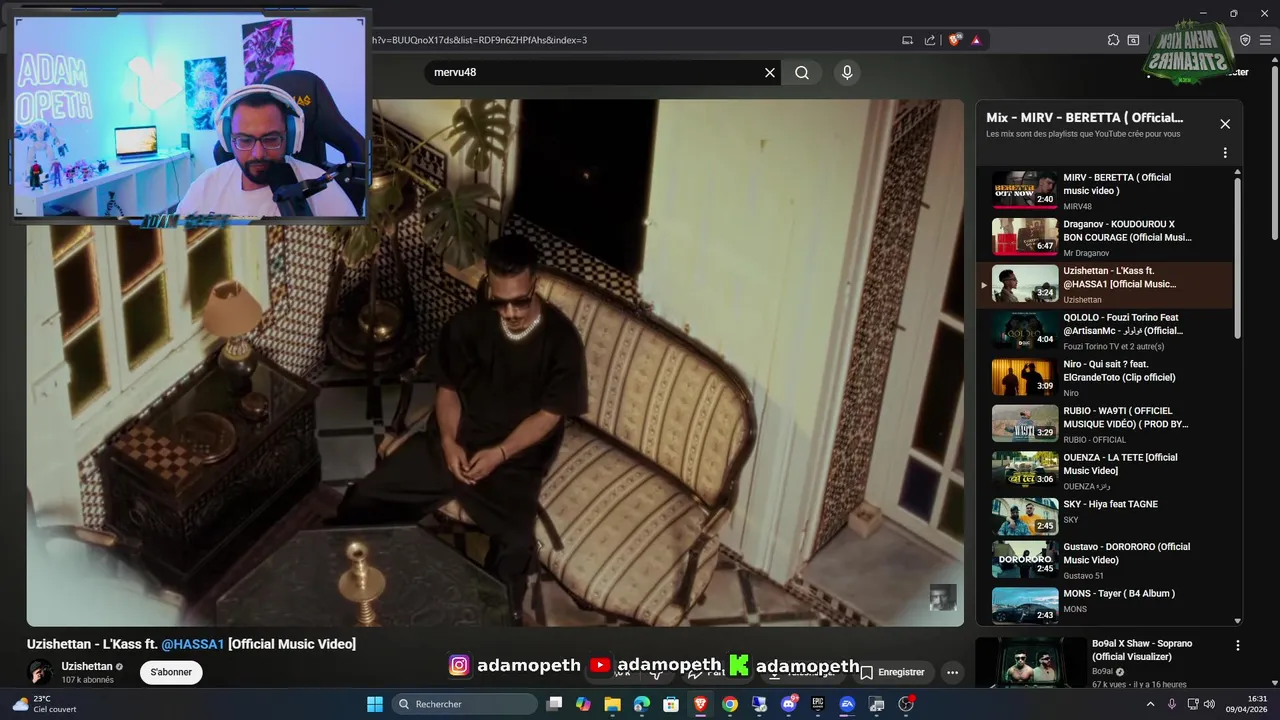Click the share page icon in address bar

click(930, 40)
